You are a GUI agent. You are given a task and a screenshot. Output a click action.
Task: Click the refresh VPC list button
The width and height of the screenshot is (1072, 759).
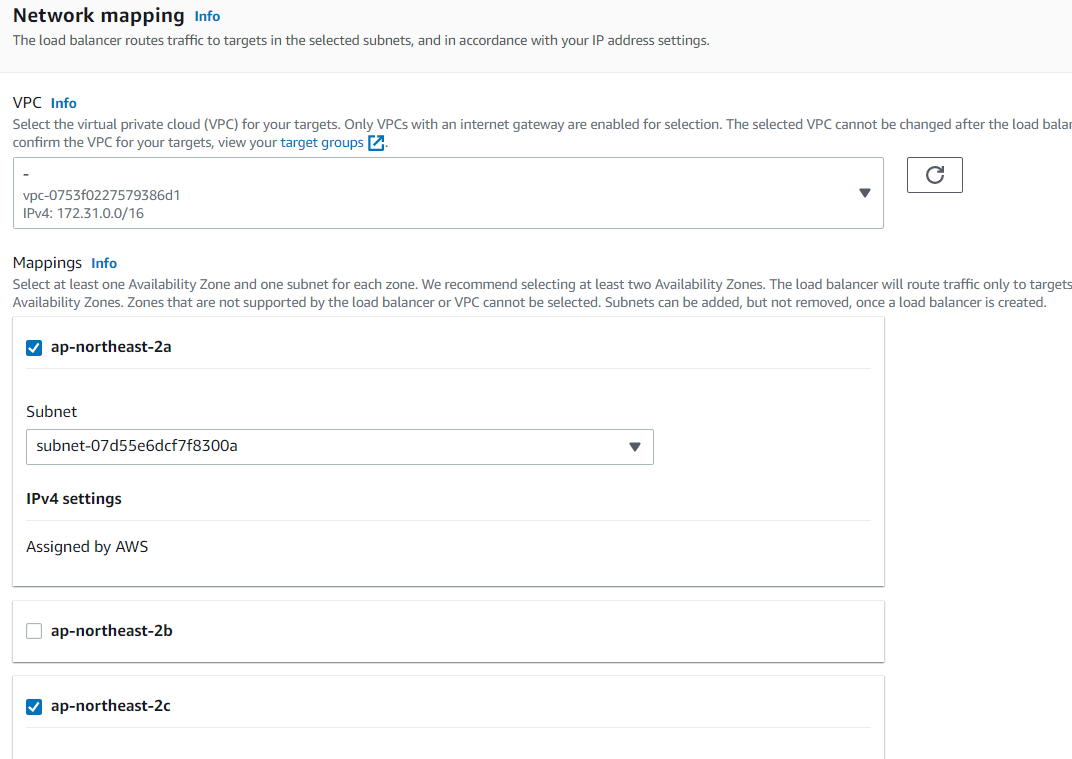click(934, 175)
